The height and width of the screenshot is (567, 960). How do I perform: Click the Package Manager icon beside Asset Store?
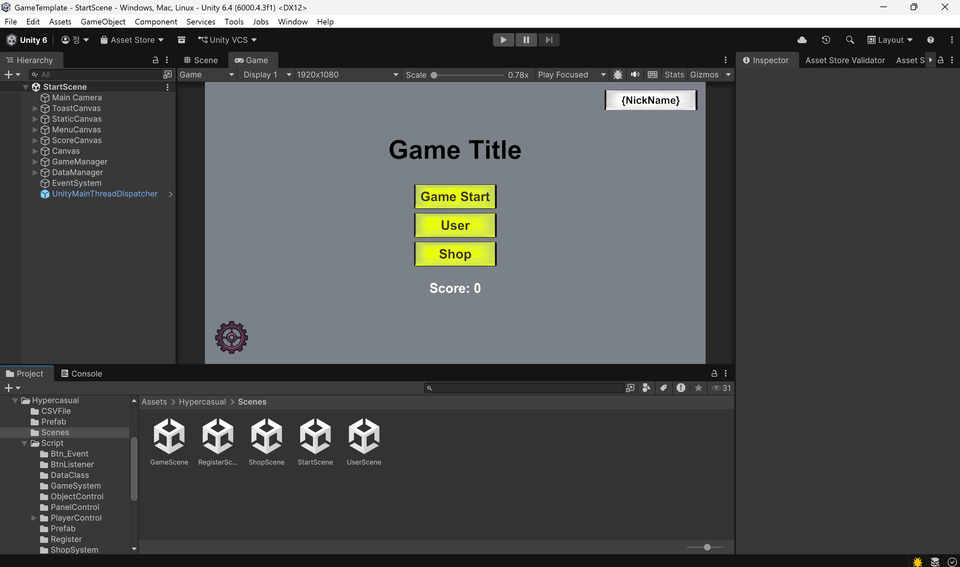pyautogui.click(x=181, y=40)
